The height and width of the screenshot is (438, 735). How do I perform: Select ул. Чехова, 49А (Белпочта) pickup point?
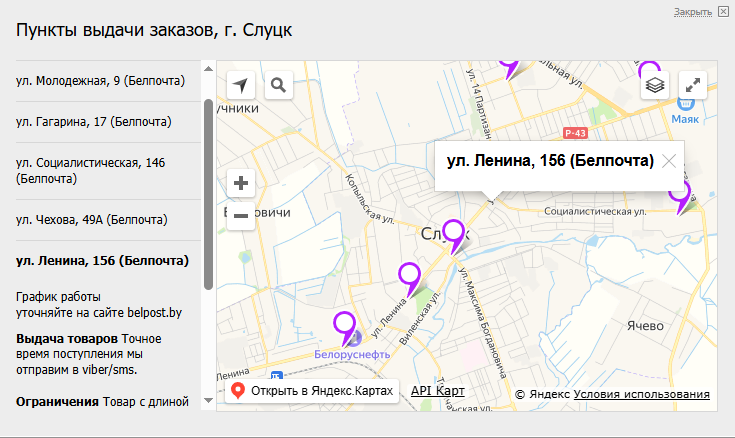click(92, 220)
